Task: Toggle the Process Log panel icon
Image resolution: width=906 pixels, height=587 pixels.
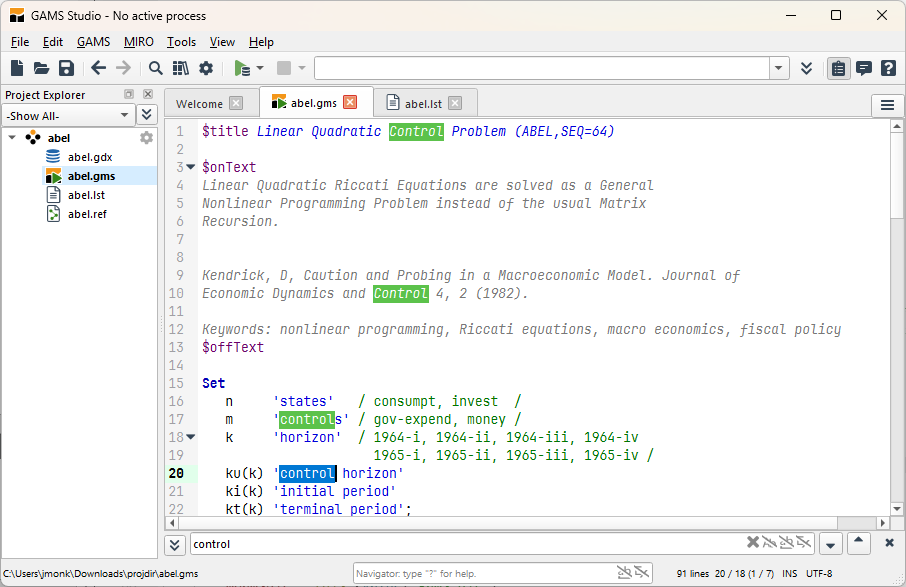Action: click(x=863, y=68)
